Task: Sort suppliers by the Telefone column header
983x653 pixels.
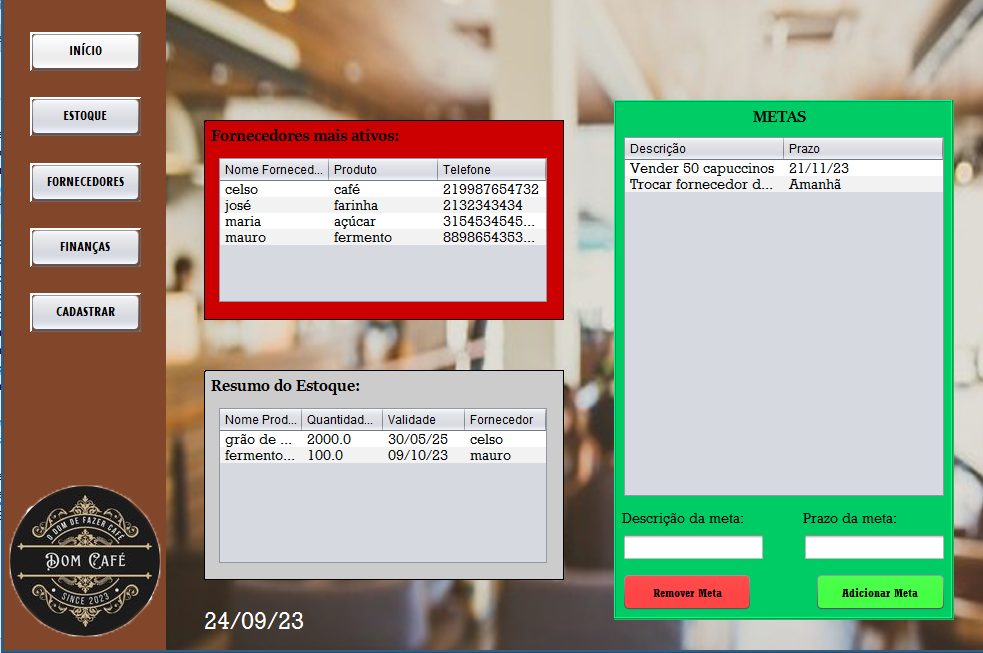Action: point(491,169)
